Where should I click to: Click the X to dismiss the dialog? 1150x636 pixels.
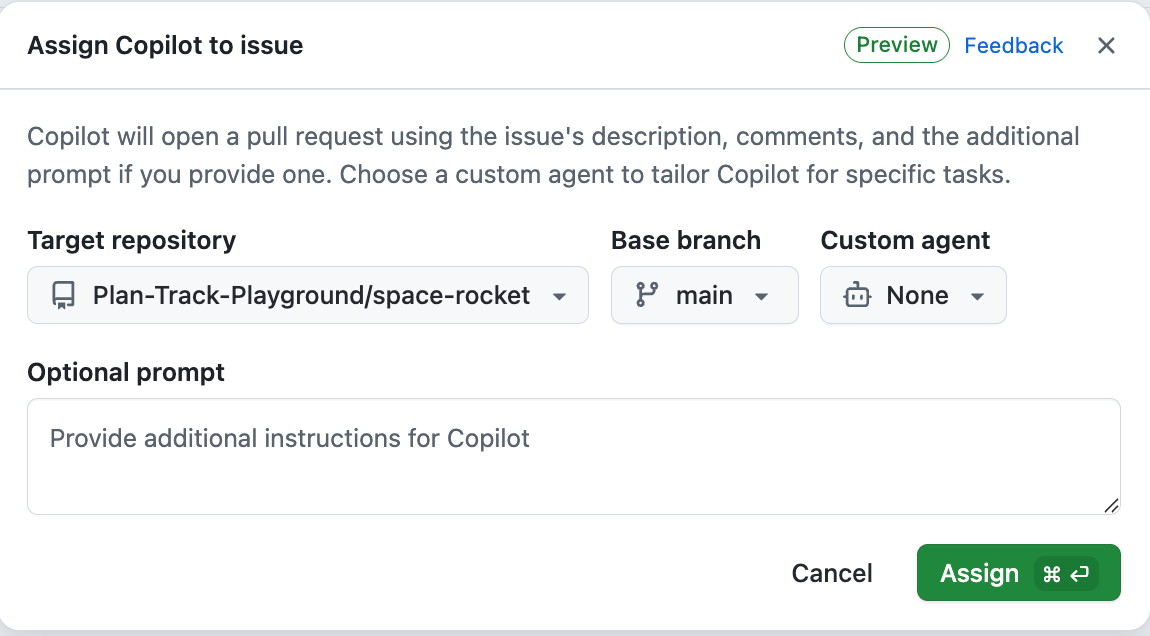point(1106,45)
